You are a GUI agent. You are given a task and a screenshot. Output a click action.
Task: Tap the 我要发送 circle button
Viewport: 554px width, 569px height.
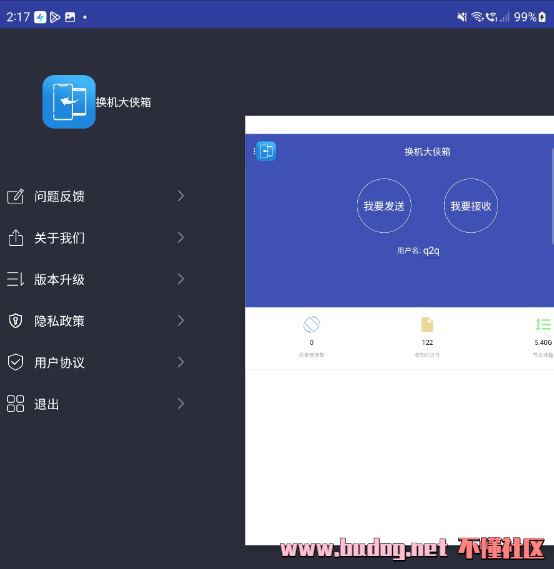click(x=384, y=206)
